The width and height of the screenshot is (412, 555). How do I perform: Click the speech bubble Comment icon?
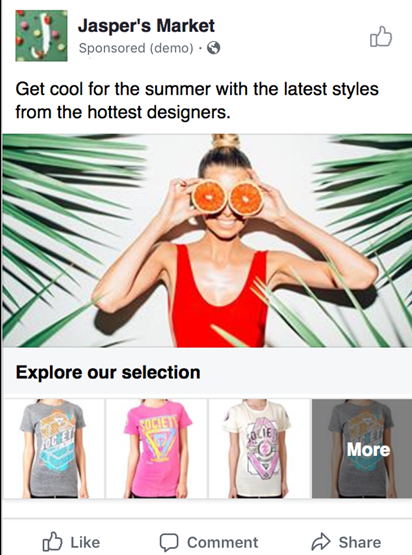coord(169,542)
